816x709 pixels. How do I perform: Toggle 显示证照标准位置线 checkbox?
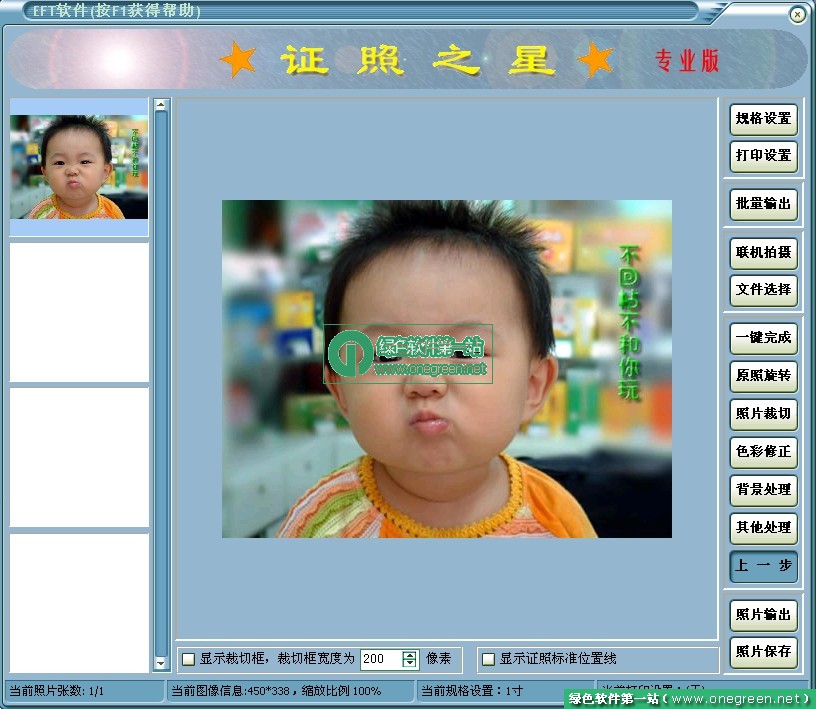[x=488, y=659]
